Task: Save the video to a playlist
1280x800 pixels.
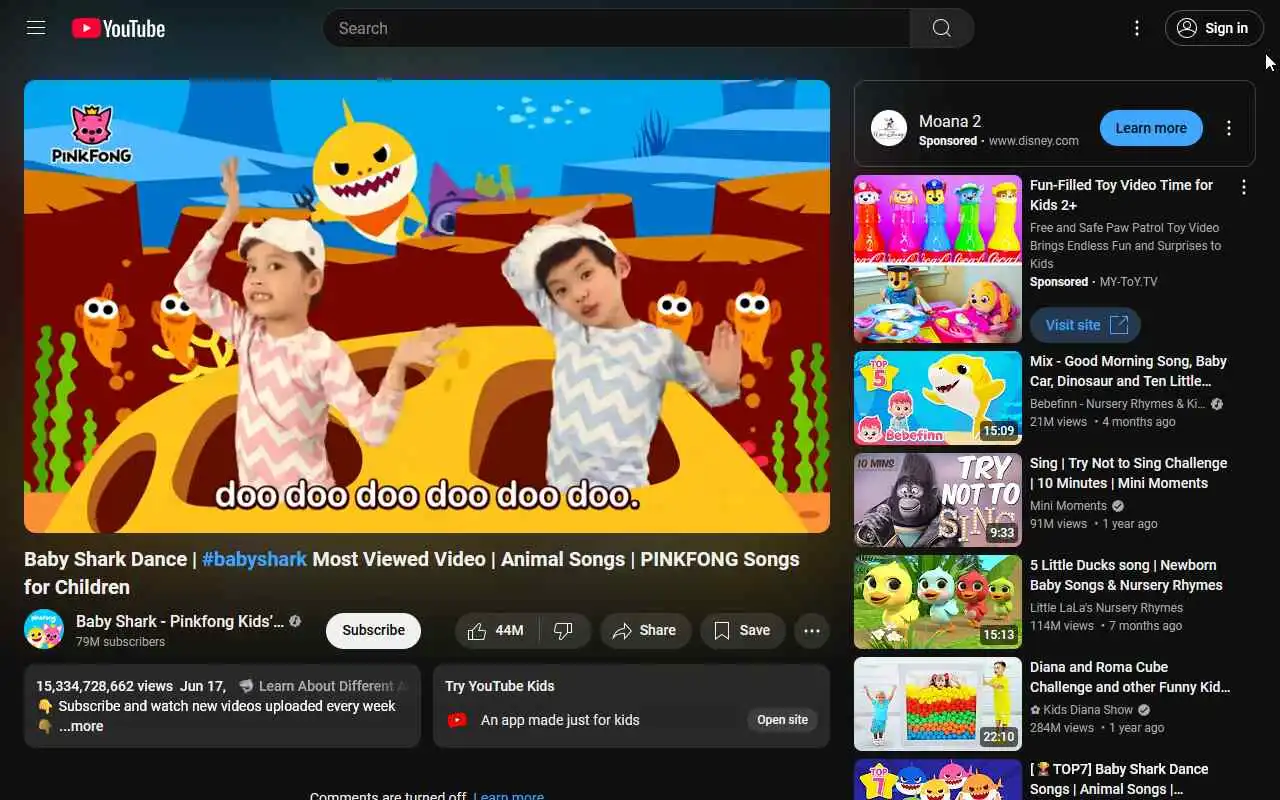Action: [742, 630]
